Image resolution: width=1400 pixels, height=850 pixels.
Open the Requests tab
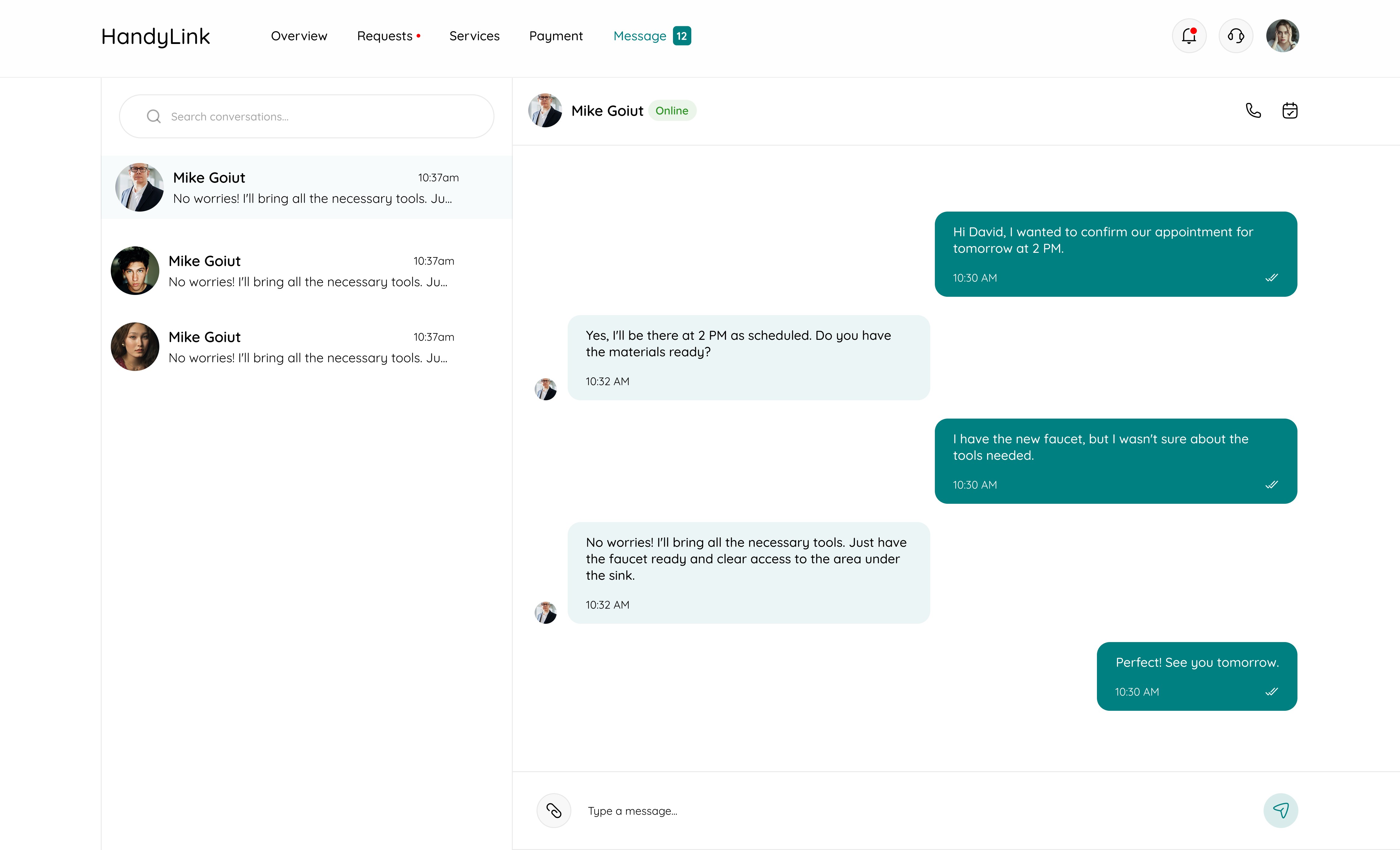click(385, 36)
